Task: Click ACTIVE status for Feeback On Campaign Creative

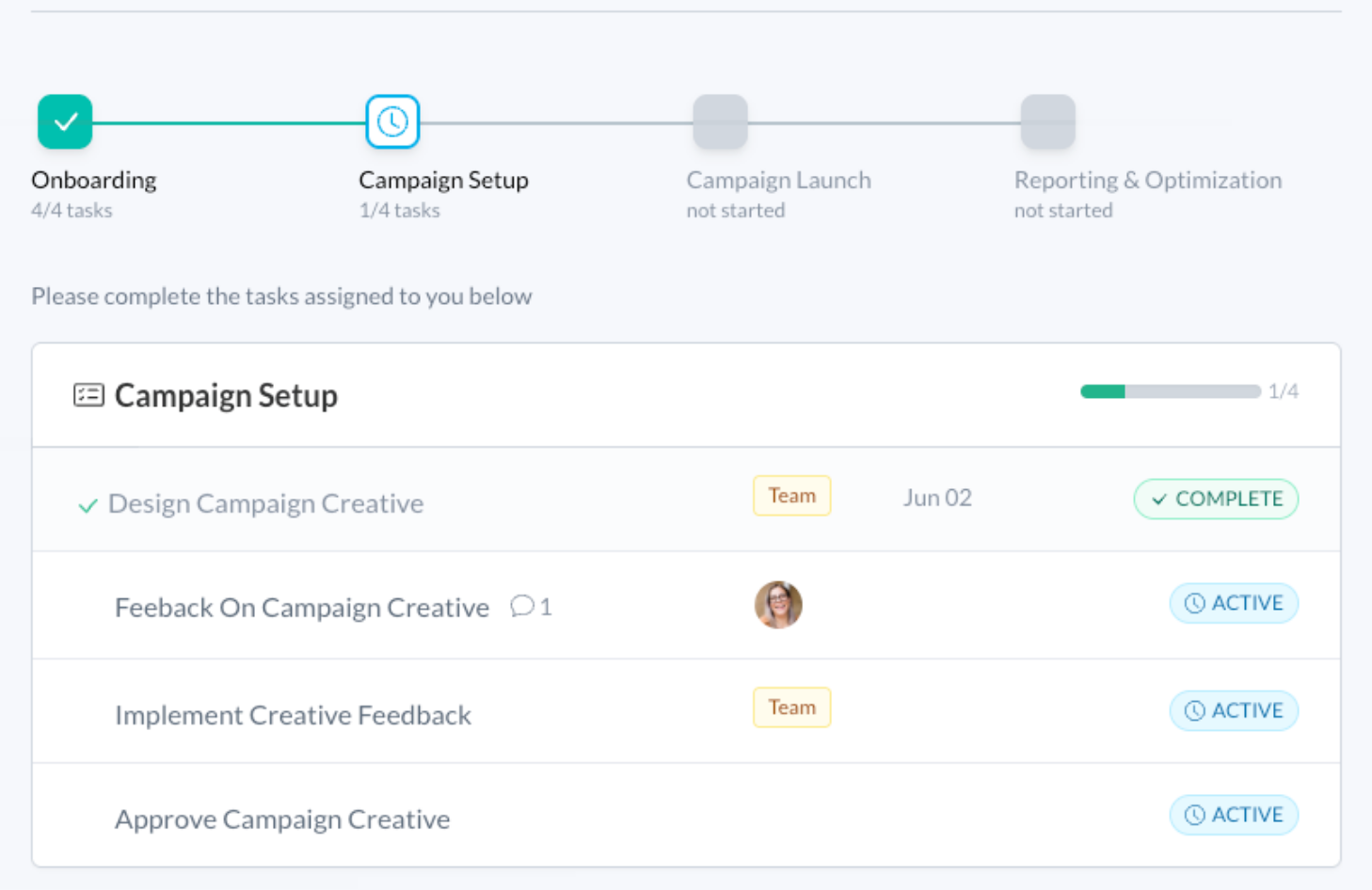Action: pyautogui.click(x=1234, y=603)
